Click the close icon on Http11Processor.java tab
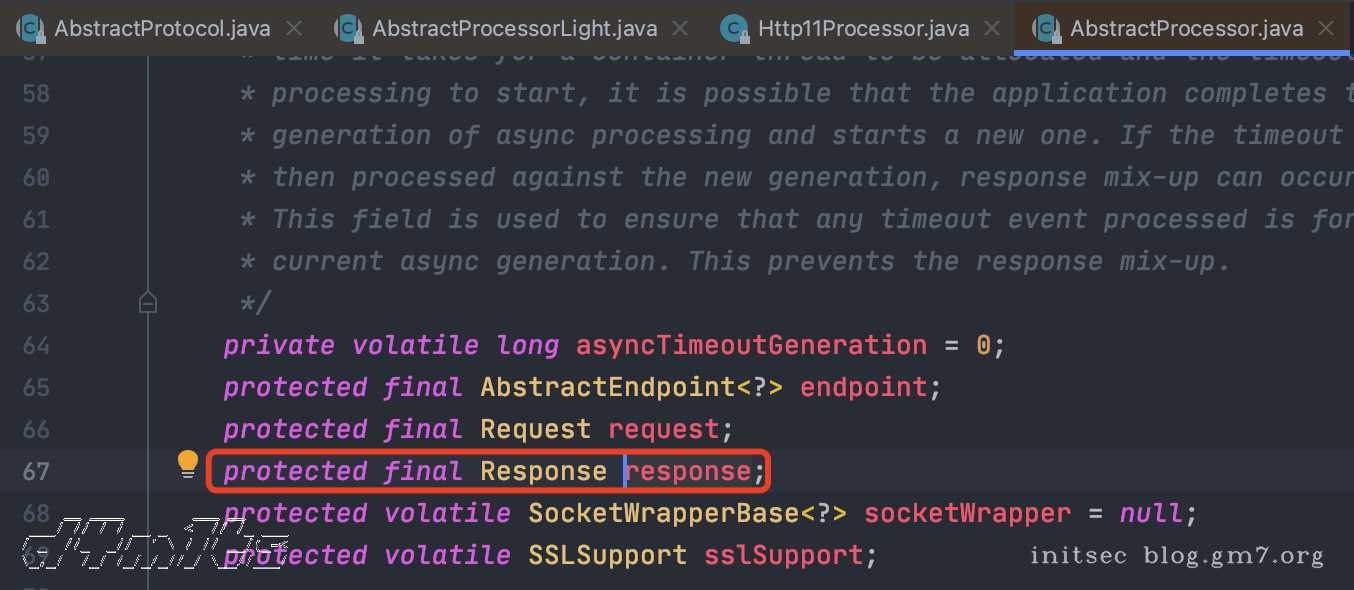 tap(991, 28)
